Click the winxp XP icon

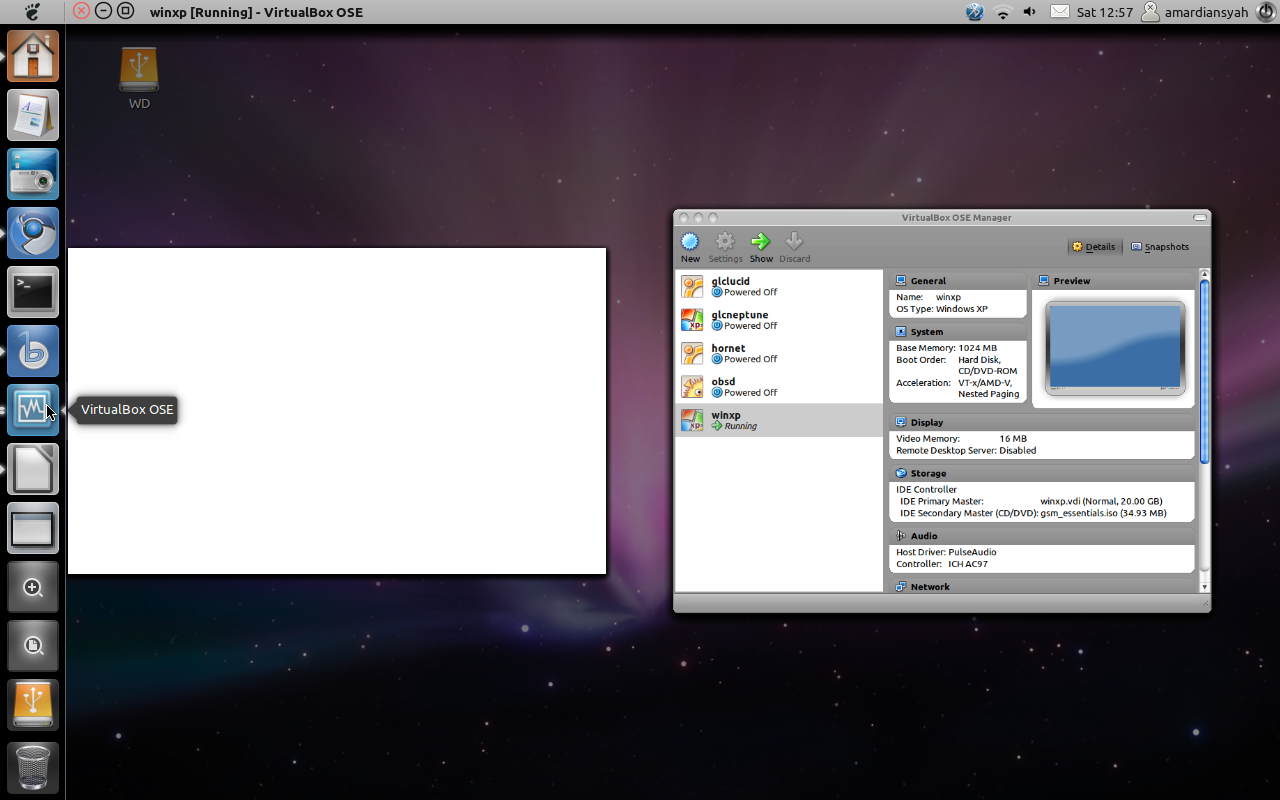tap(692, 420)
